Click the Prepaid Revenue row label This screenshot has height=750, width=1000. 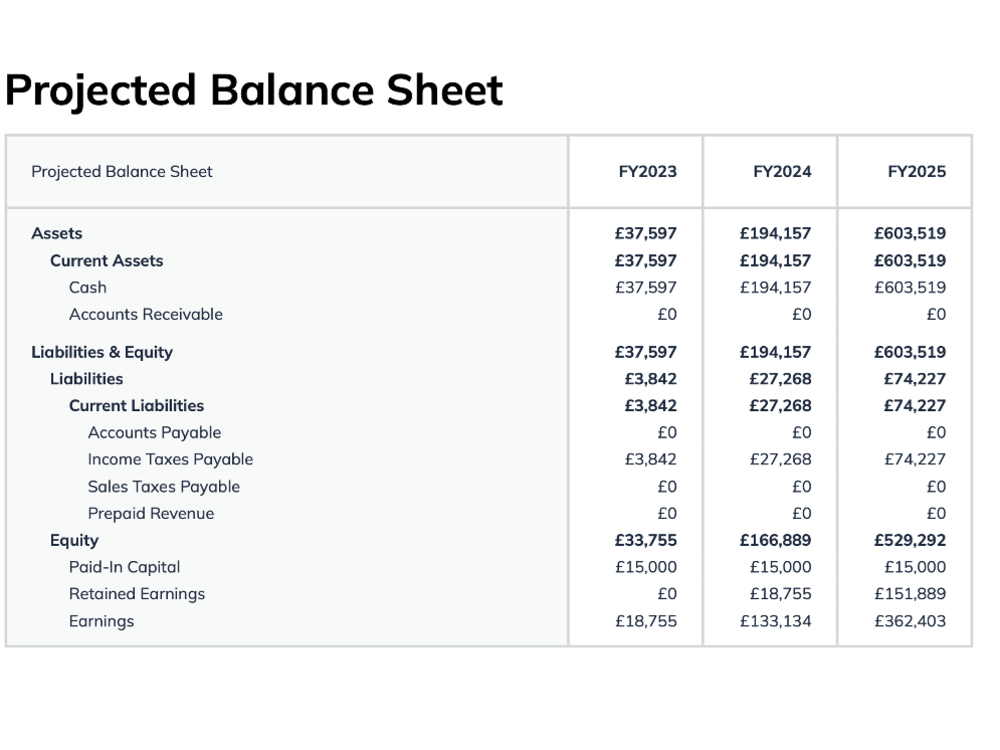[151, 513]
